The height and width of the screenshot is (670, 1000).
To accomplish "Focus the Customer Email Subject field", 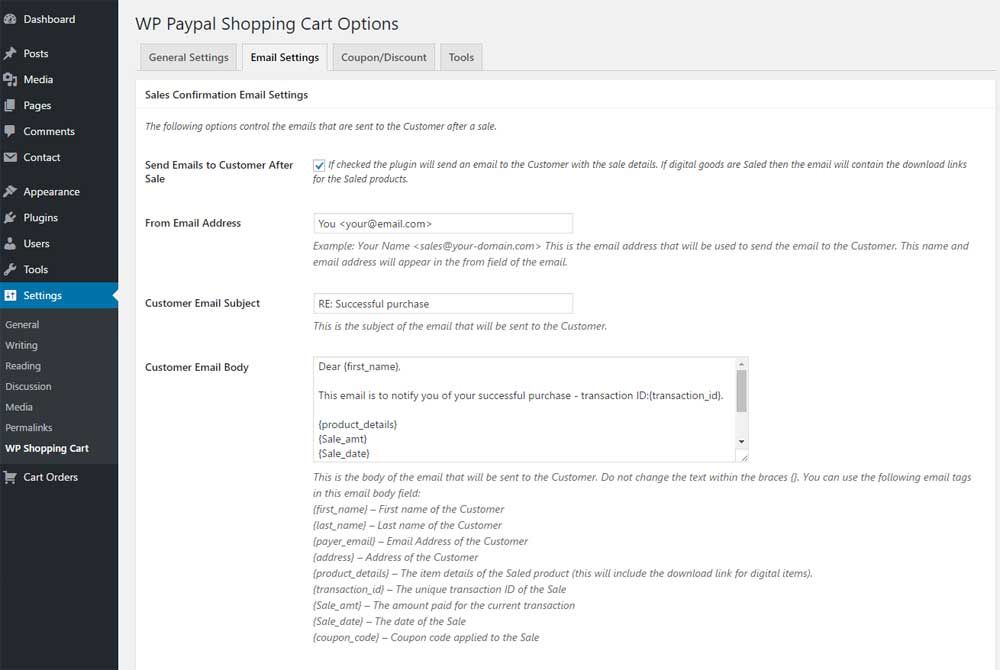I will [x=443, y=303].
